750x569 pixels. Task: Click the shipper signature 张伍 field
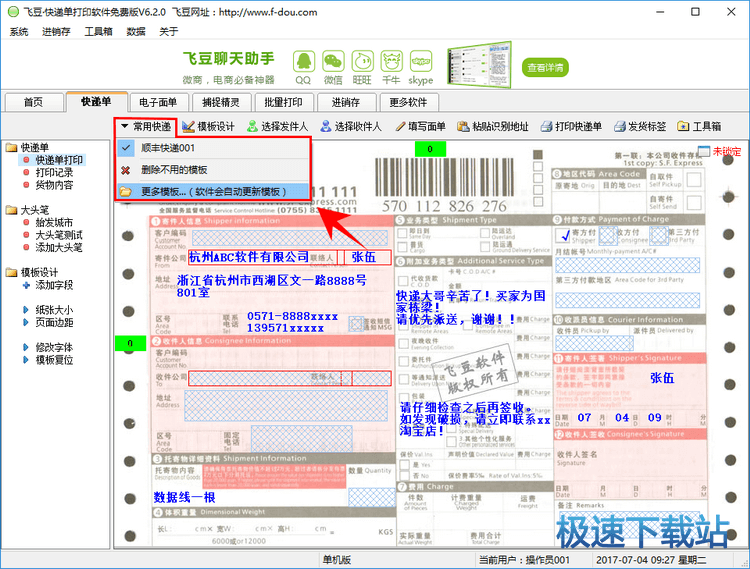[x=662, y=378]
